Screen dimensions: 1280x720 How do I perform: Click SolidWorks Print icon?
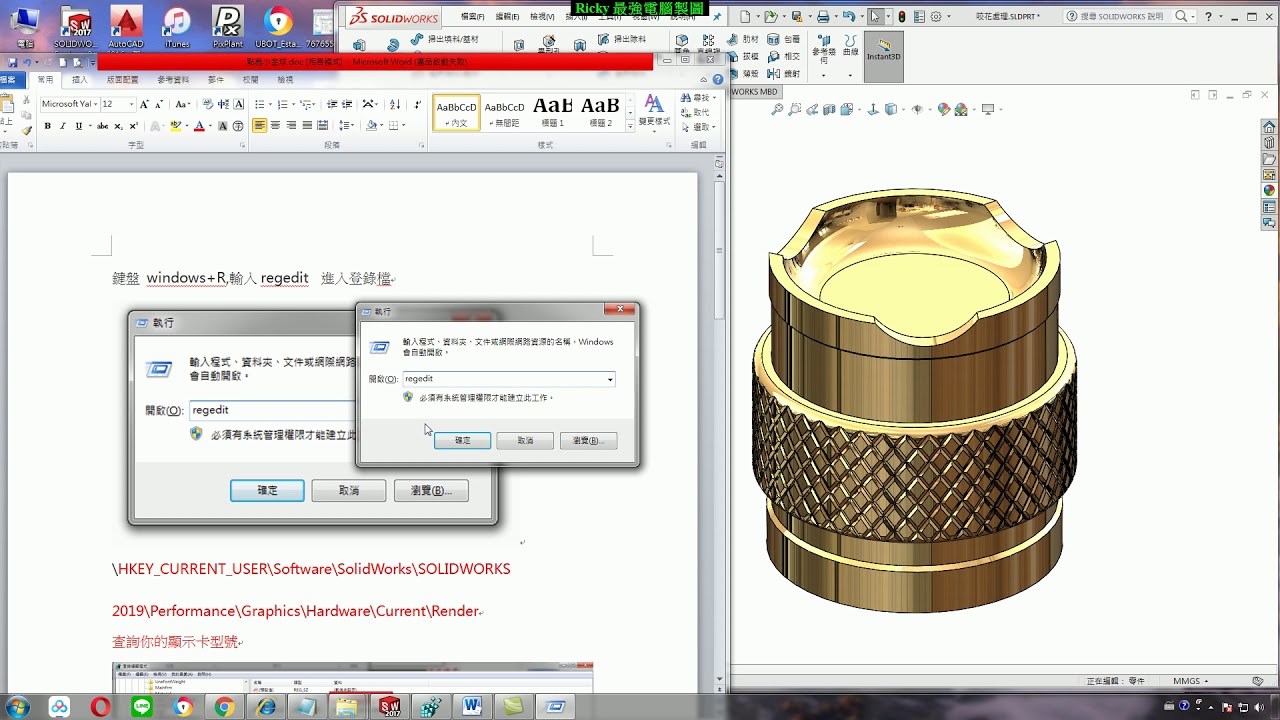(x=822, y=17)
